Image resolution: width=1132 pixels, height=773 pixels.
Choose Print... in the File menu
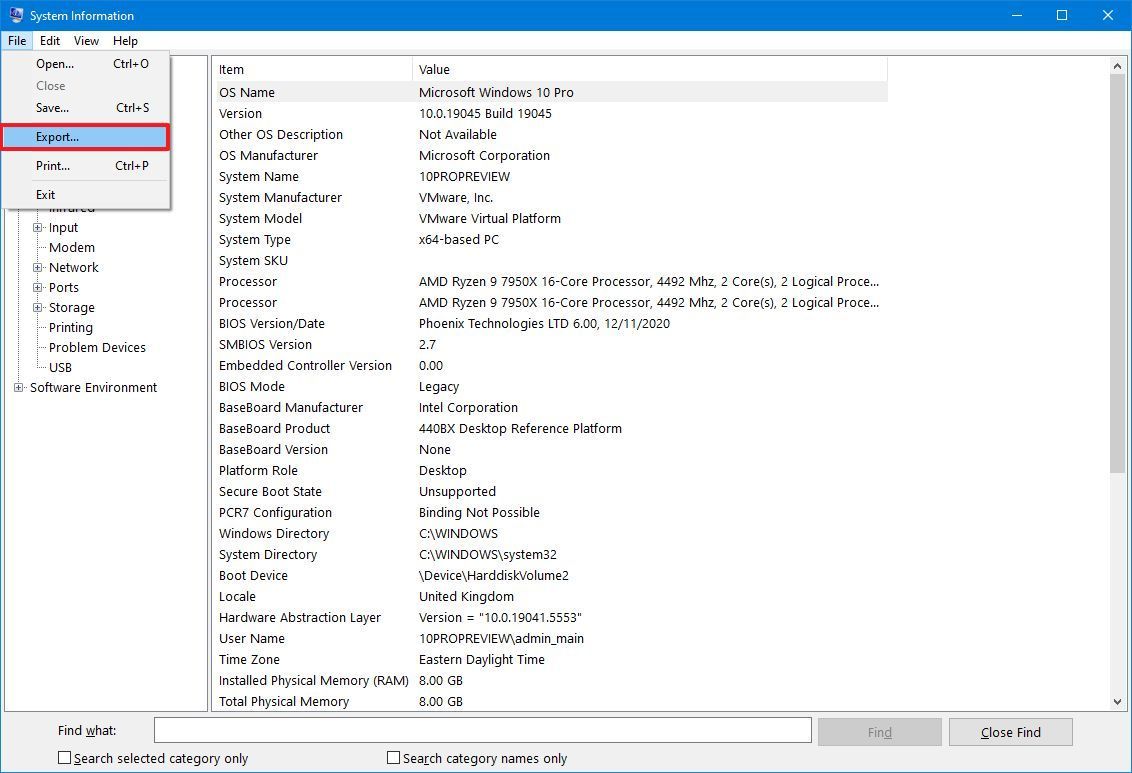tap(54, 165)
